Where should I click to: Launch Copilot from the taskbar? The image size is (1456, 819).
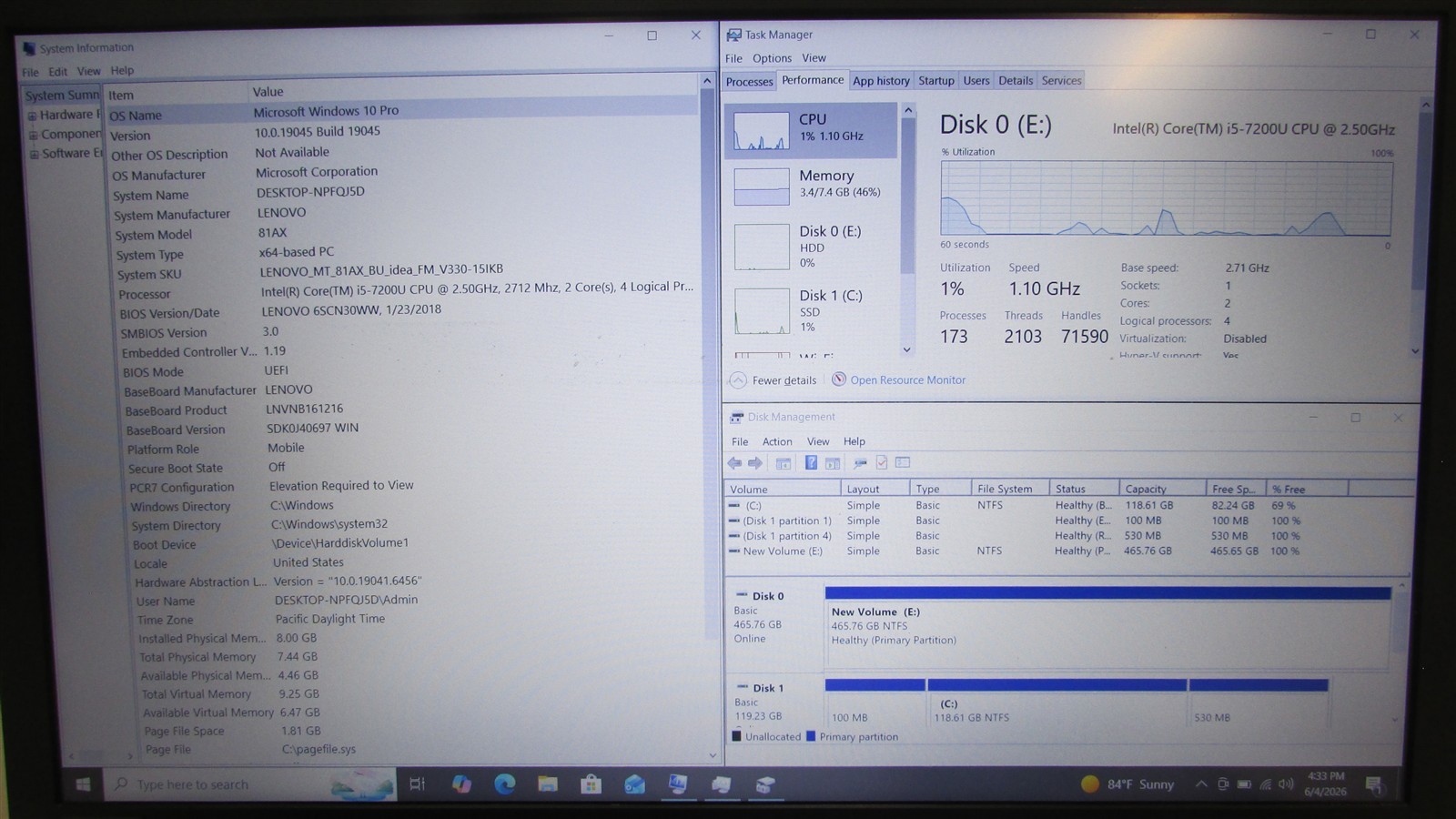click(461, 784)
